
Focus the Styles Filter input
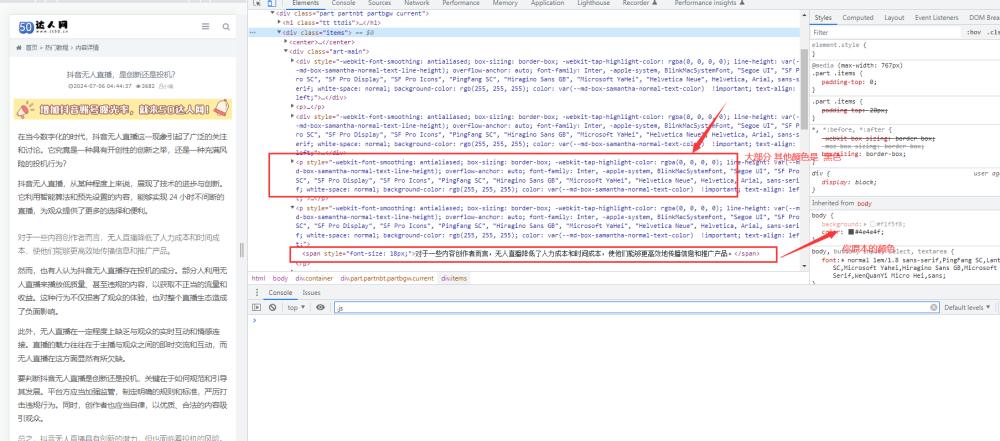[x=886, y=32]
